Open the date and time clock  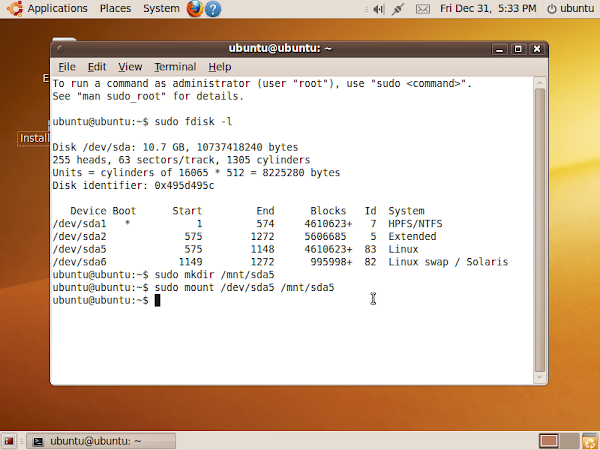(488, 8)
